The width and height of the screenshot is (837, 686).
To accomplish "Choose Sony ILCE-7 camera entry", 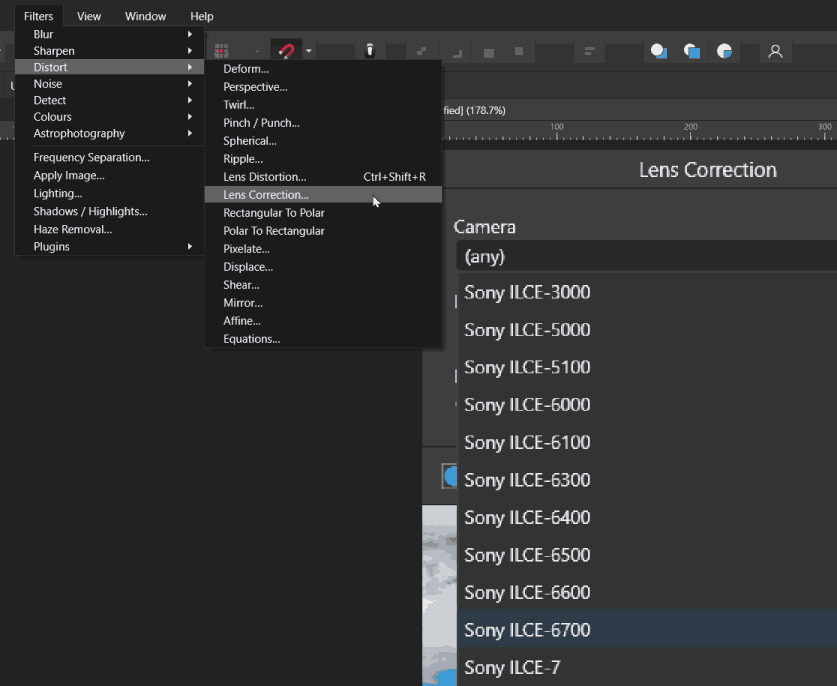I will pos(647,667).
